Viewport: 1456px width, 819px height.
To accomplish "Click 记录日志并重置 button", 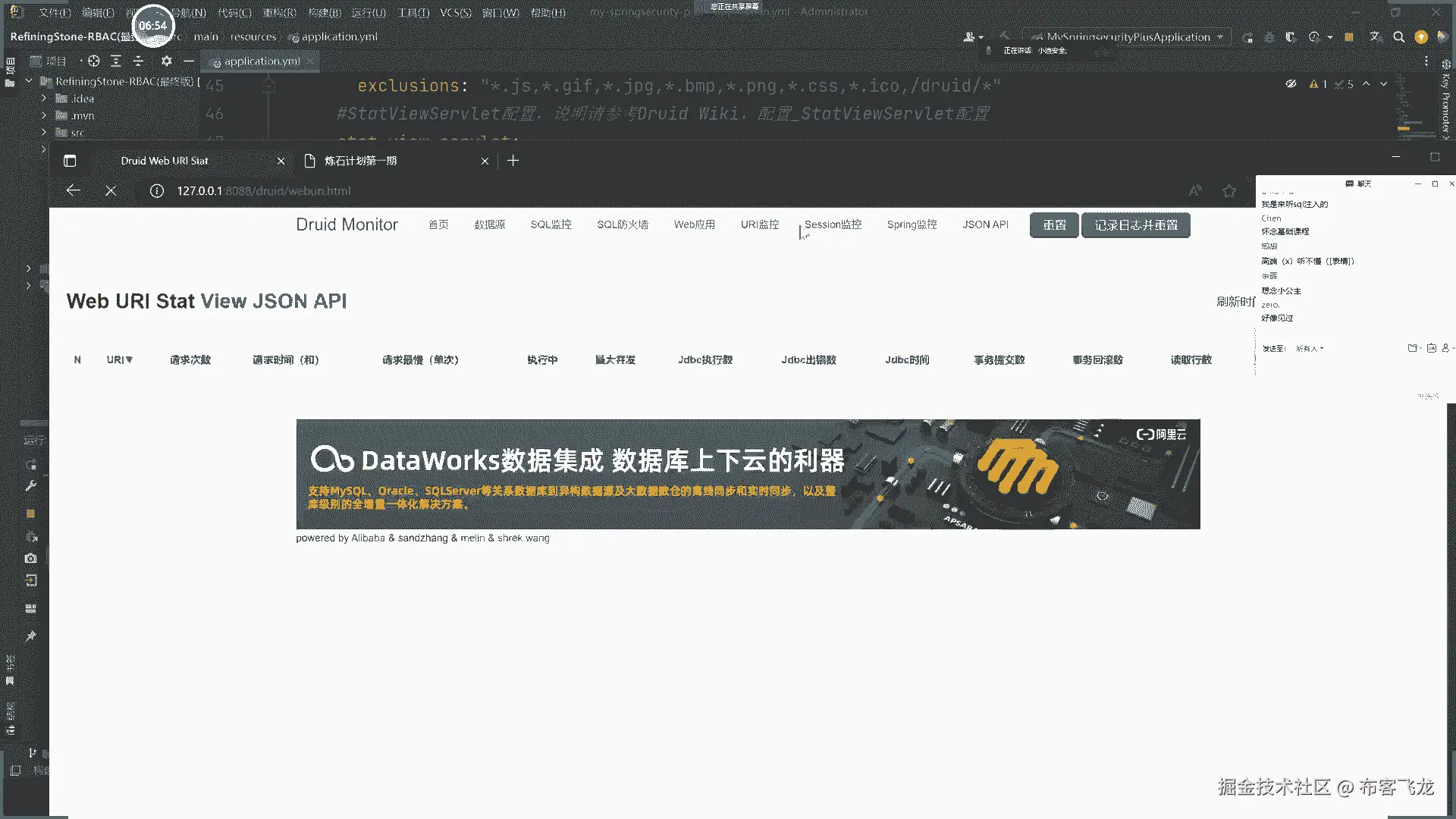I will pyautogui.click(x=1135, y=225).
